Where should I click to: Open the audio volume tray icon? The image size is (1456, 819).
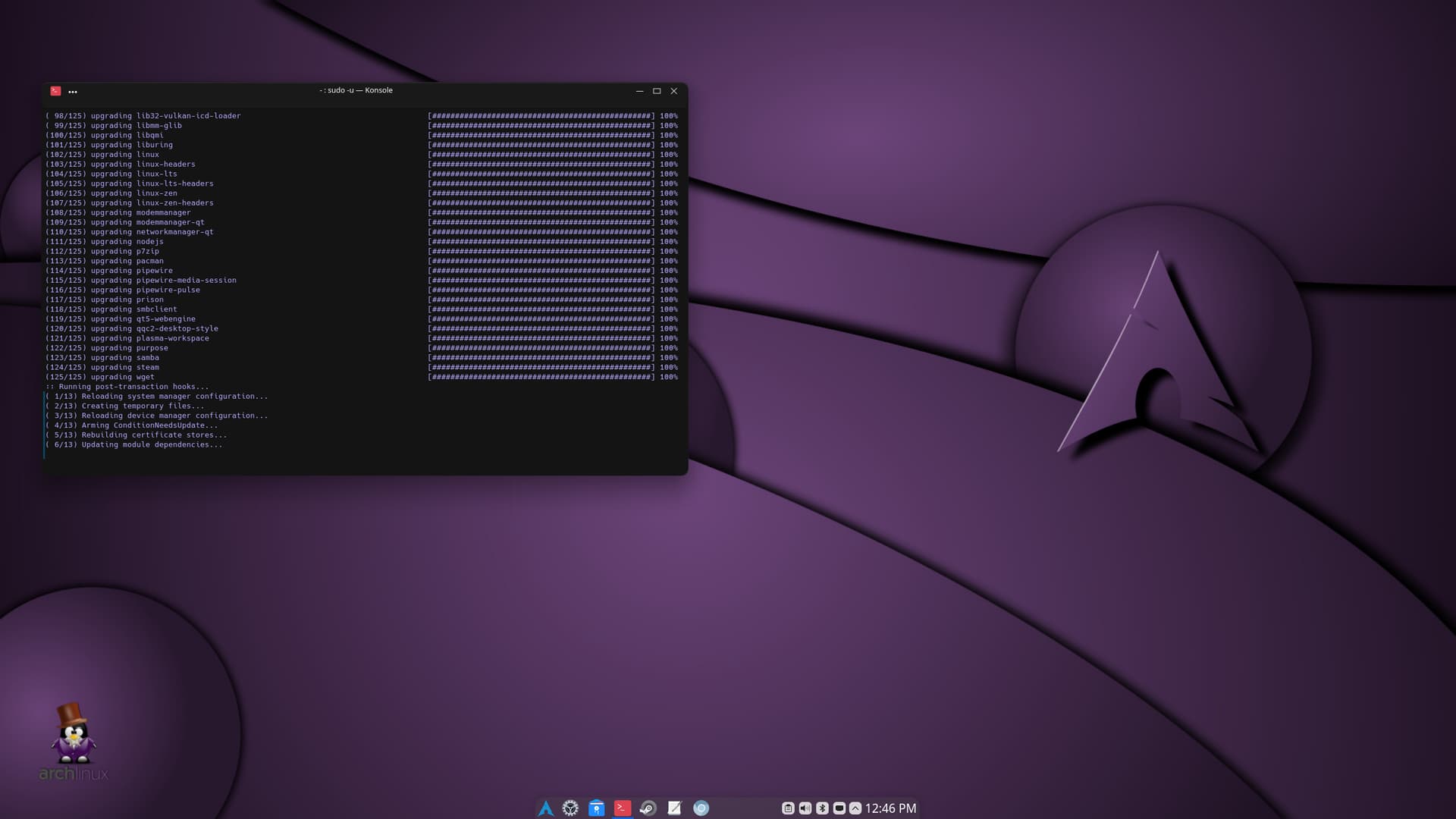(x=805, y=808)
